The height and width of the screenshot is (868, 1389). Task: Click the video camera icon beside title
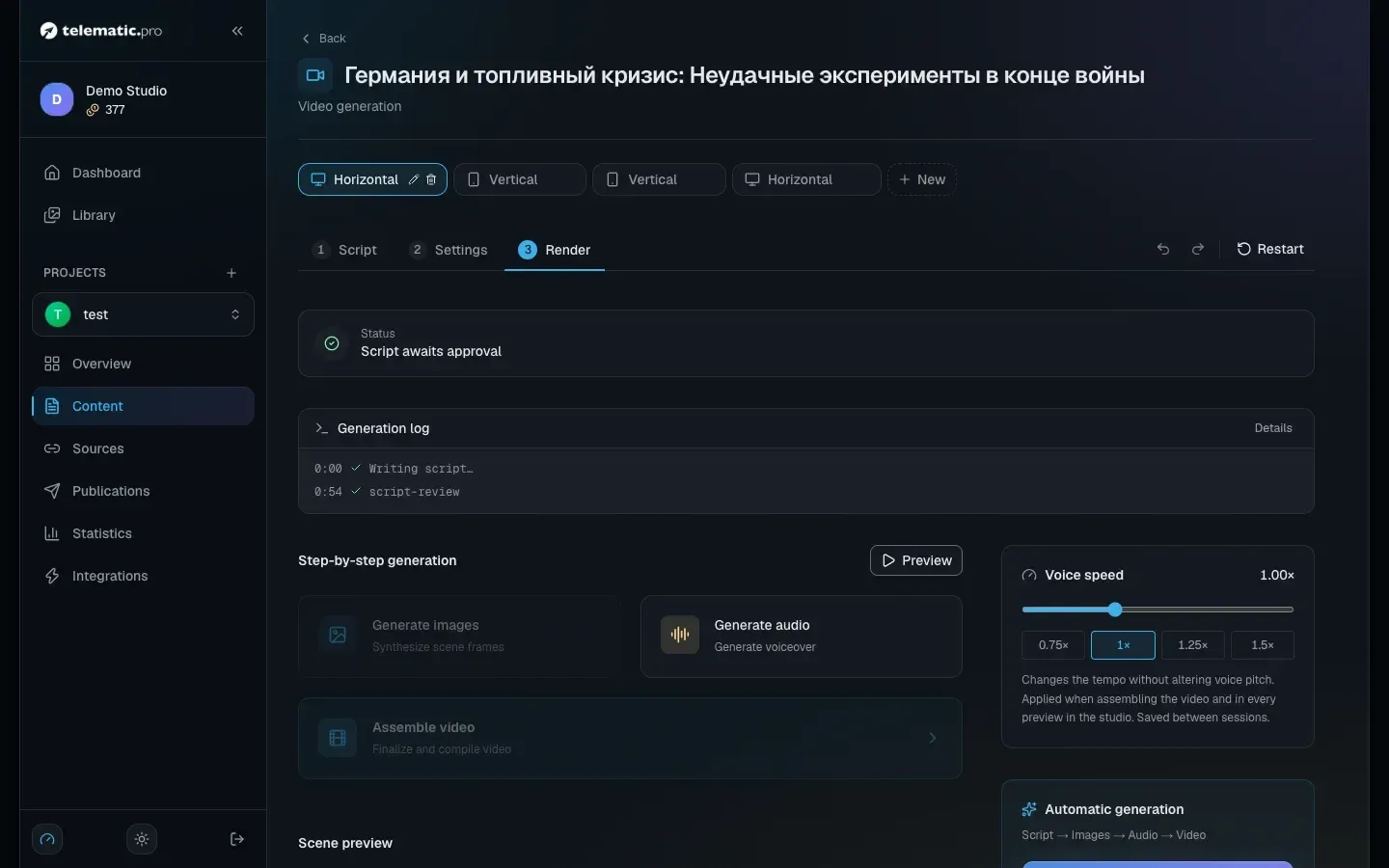coord(315,75)
